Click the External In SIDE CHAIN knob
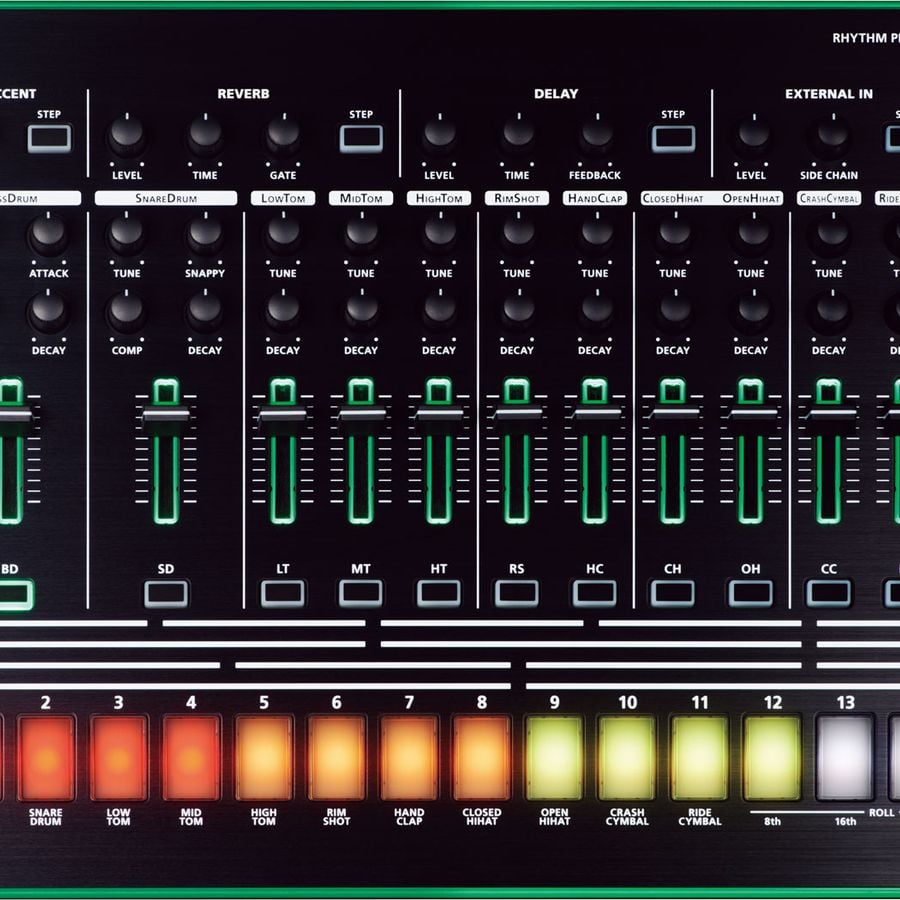The image size is (900, 900). 829,134
